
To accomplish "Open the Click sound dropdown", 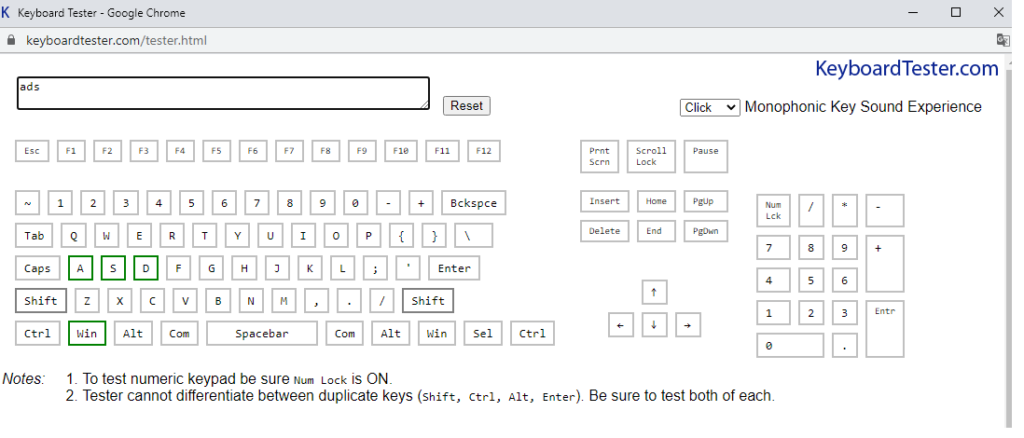I will 709,107.
